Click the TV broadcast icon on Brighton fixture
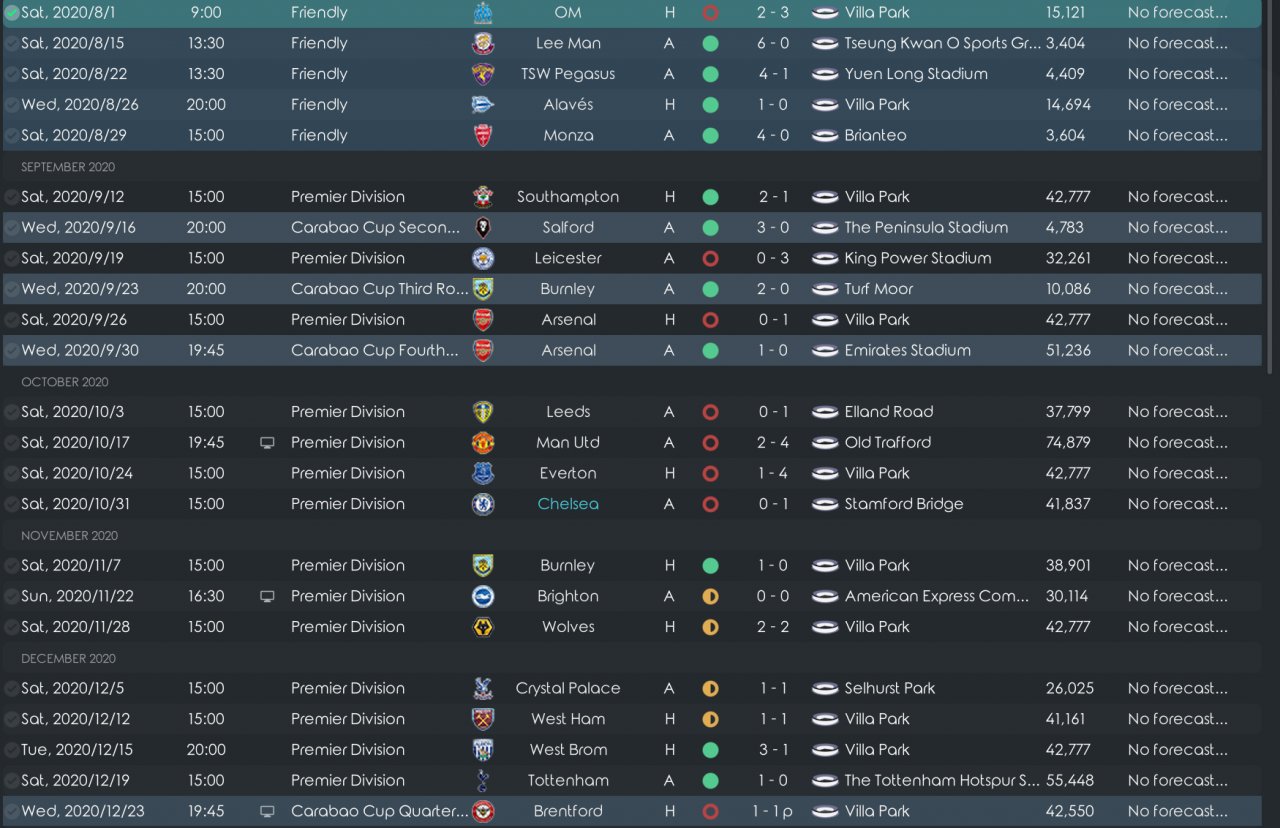1280x828 pixels. [x=267, y=596]
